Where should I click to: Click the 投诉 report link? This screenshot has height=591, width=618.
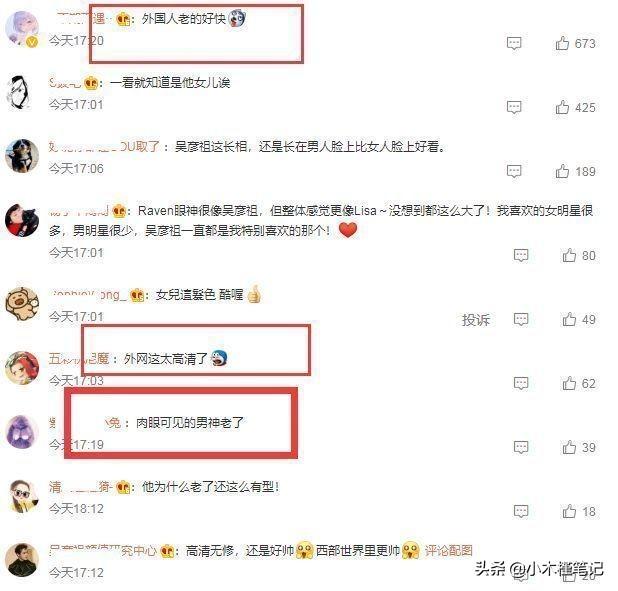pyautogui.click(x=476, y=320)
